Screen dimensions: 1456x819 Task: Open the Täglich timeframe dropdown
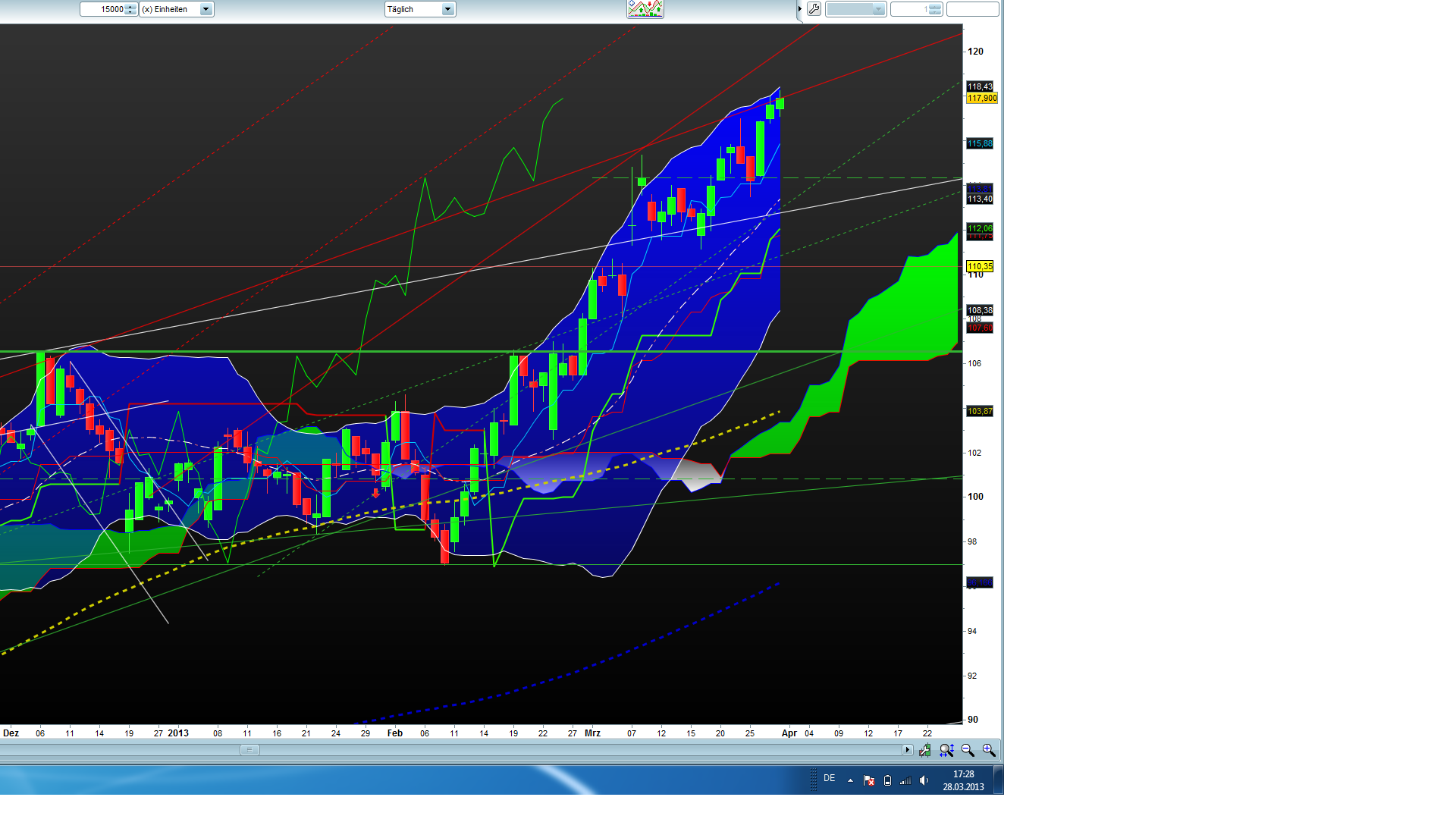coord(447,9)
